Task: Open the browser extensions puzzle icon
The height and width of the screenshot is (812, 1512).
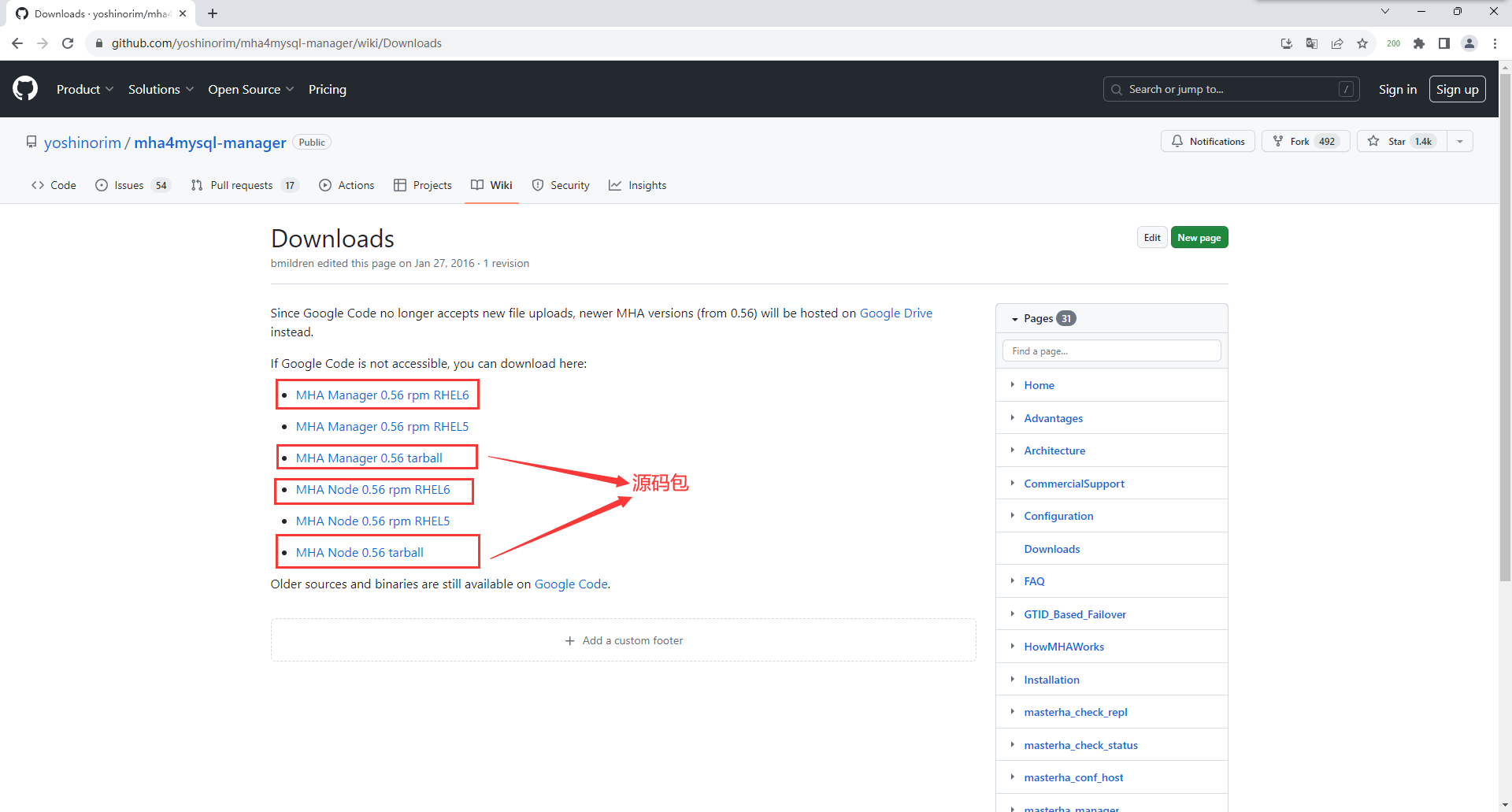Action: [x=1419, y=43]
